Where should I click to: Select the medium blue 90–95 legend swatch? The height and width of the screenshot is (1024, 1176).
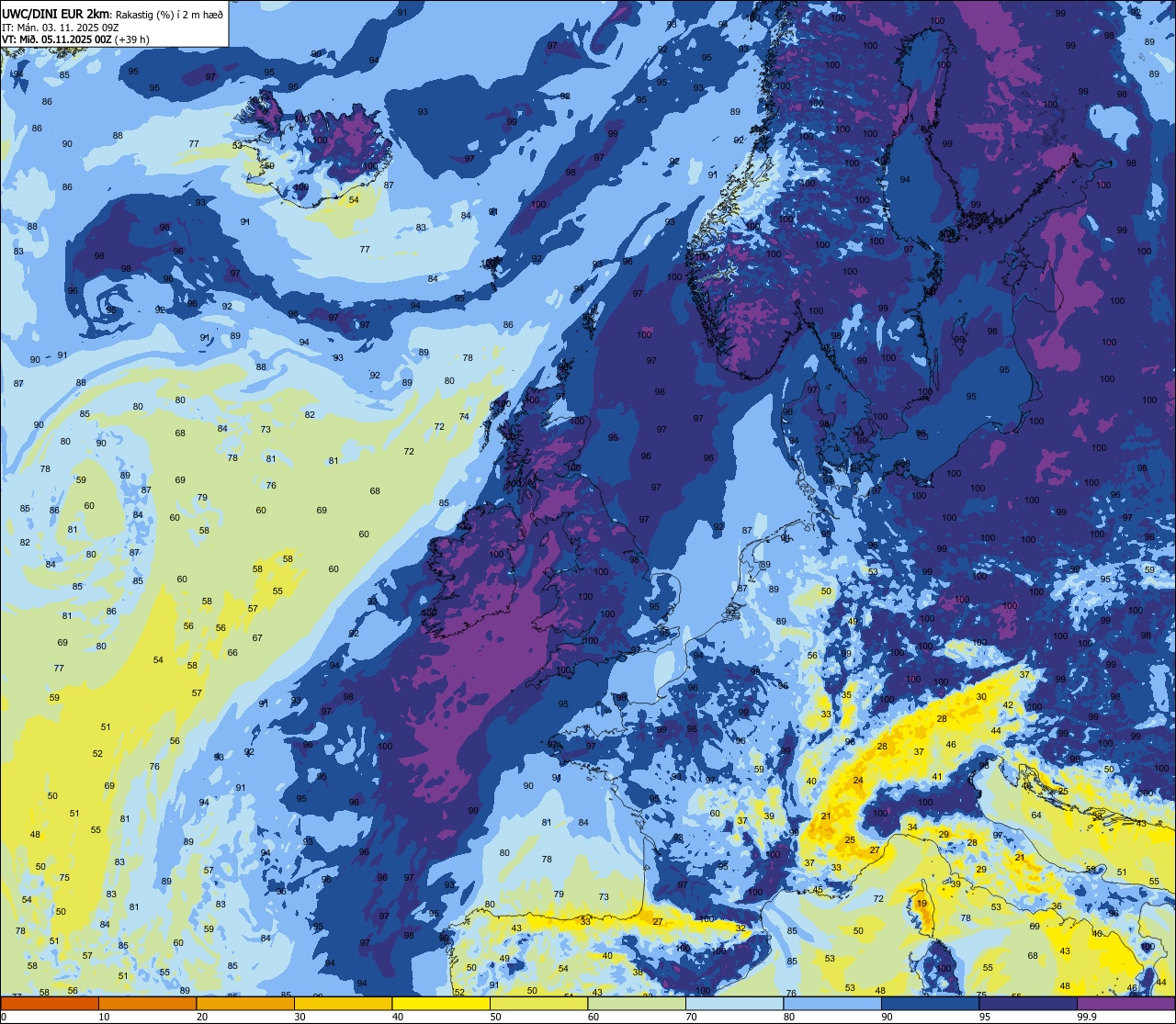(x=930, y=1003)
